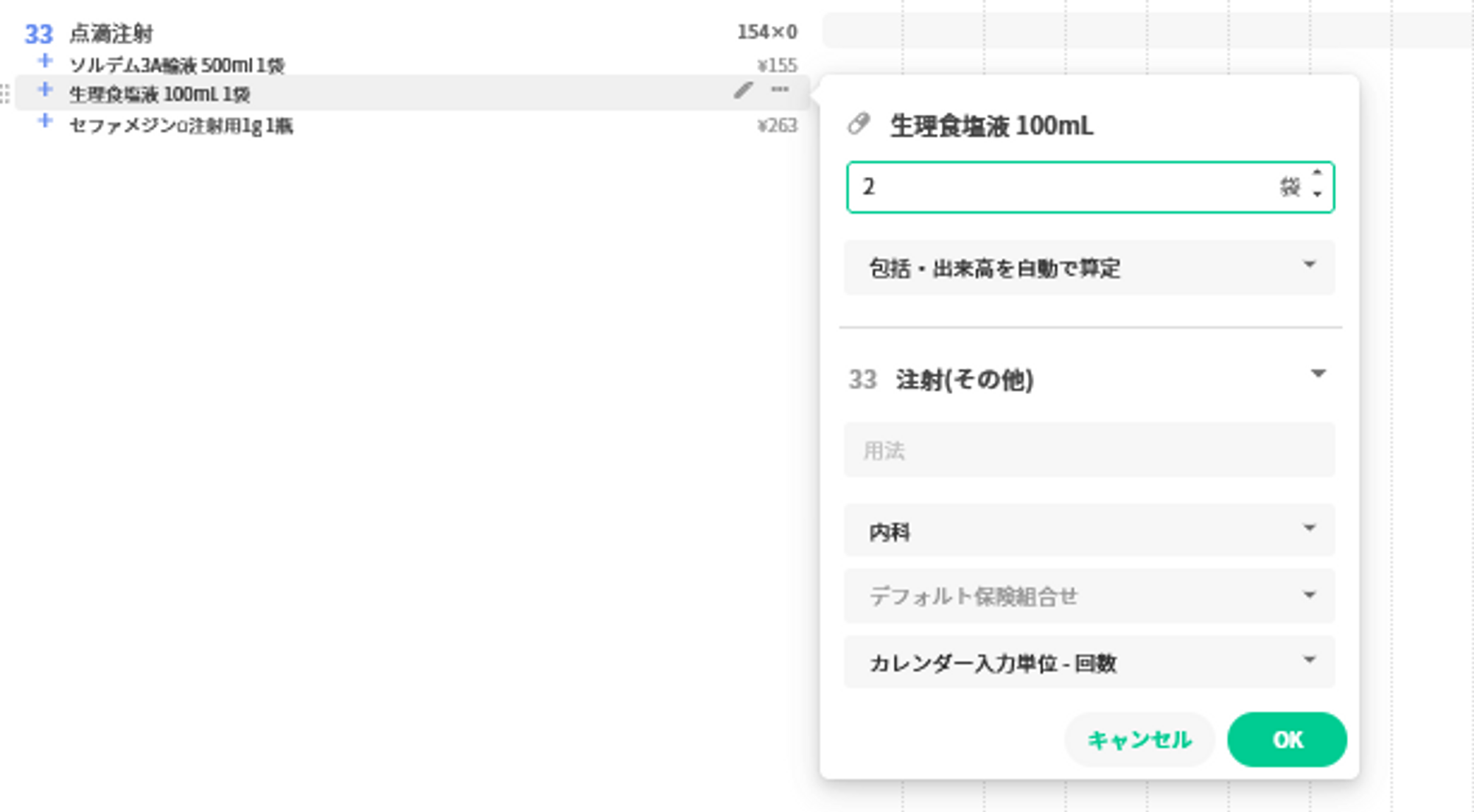Open the 内科 department dropdown
1474x812 pixels.
pos(1089,531)
